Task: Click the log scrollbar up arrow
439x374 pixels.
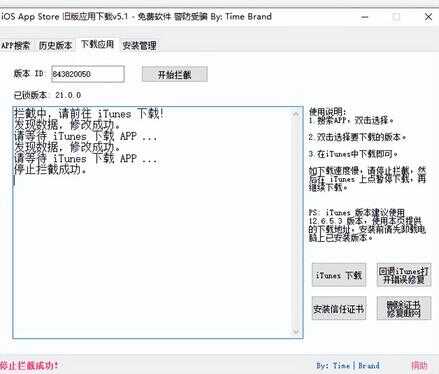Action: (296, 114)
